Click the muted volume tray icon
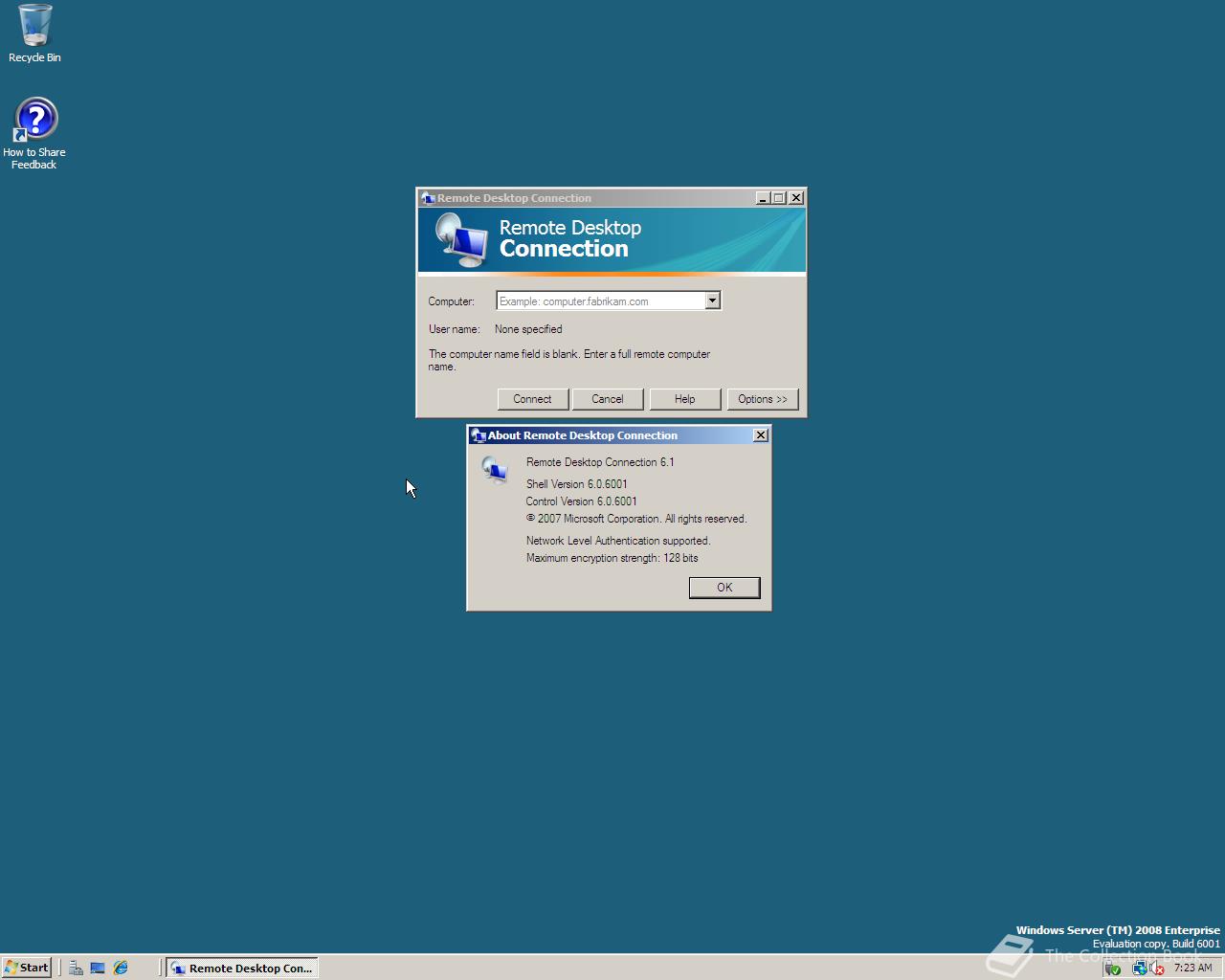 click(x=1157, y=969)
